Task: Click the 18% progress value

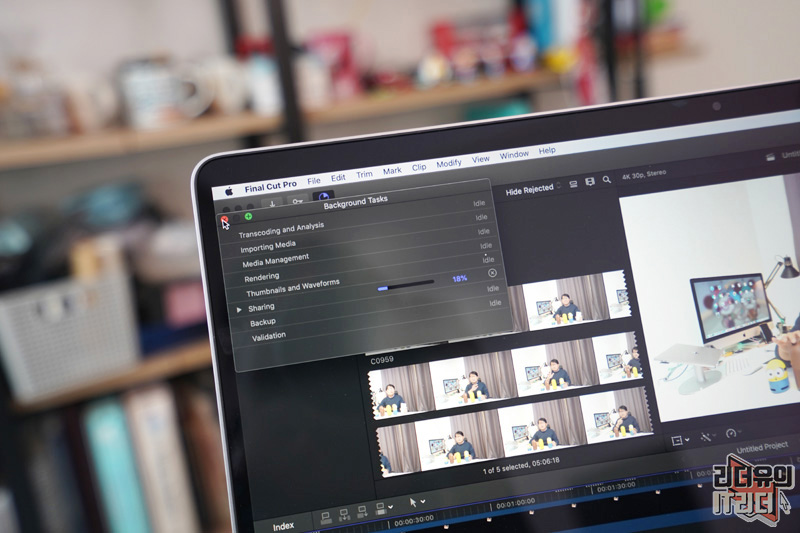Action: 459,278
